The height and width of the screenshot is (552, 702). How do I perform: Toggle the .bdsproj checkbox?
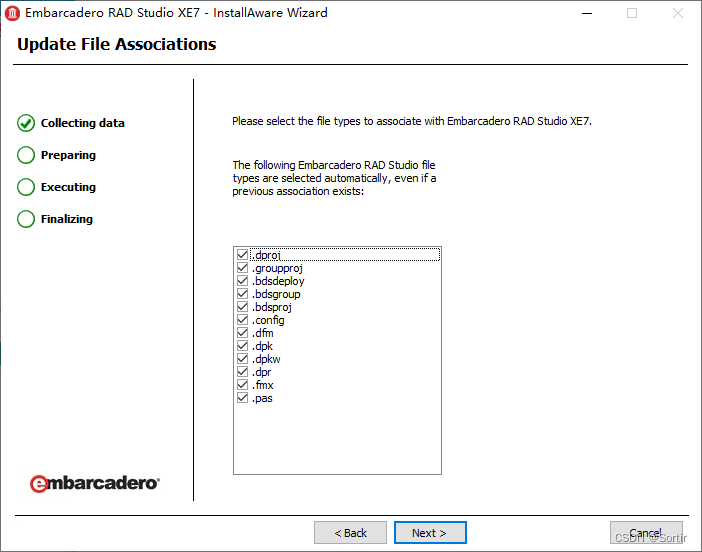[x=242, y=307]
